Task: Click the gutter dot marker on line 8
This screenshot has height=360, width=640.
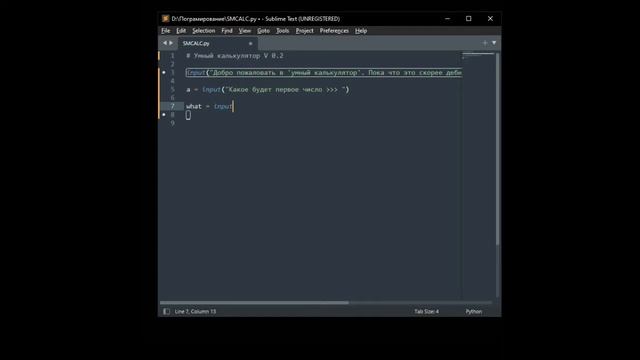Action: tap(164, 115)
